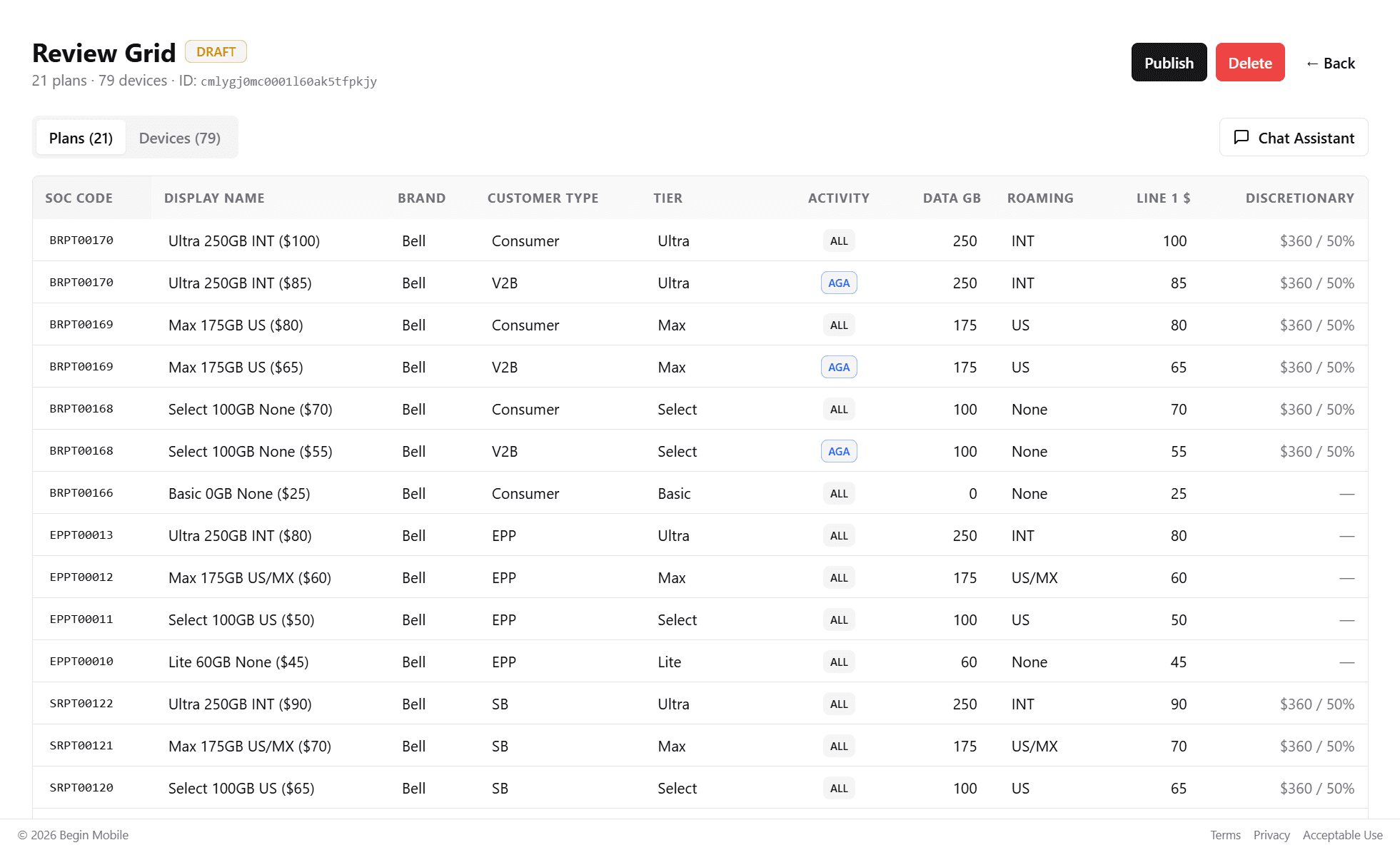The width and height of the screenshot is (1400, 850).
Task: Sort by the DATA GB column header
Action: pyautogui.click(x=951, y=198)
